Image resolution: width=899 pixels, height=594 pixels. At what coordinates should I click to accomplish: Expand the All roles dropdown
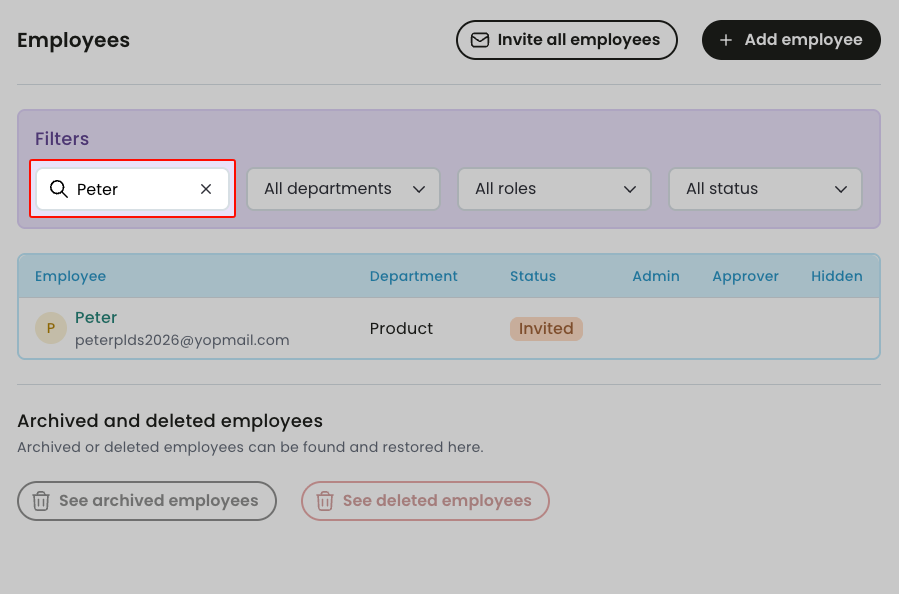pos(554,189)
